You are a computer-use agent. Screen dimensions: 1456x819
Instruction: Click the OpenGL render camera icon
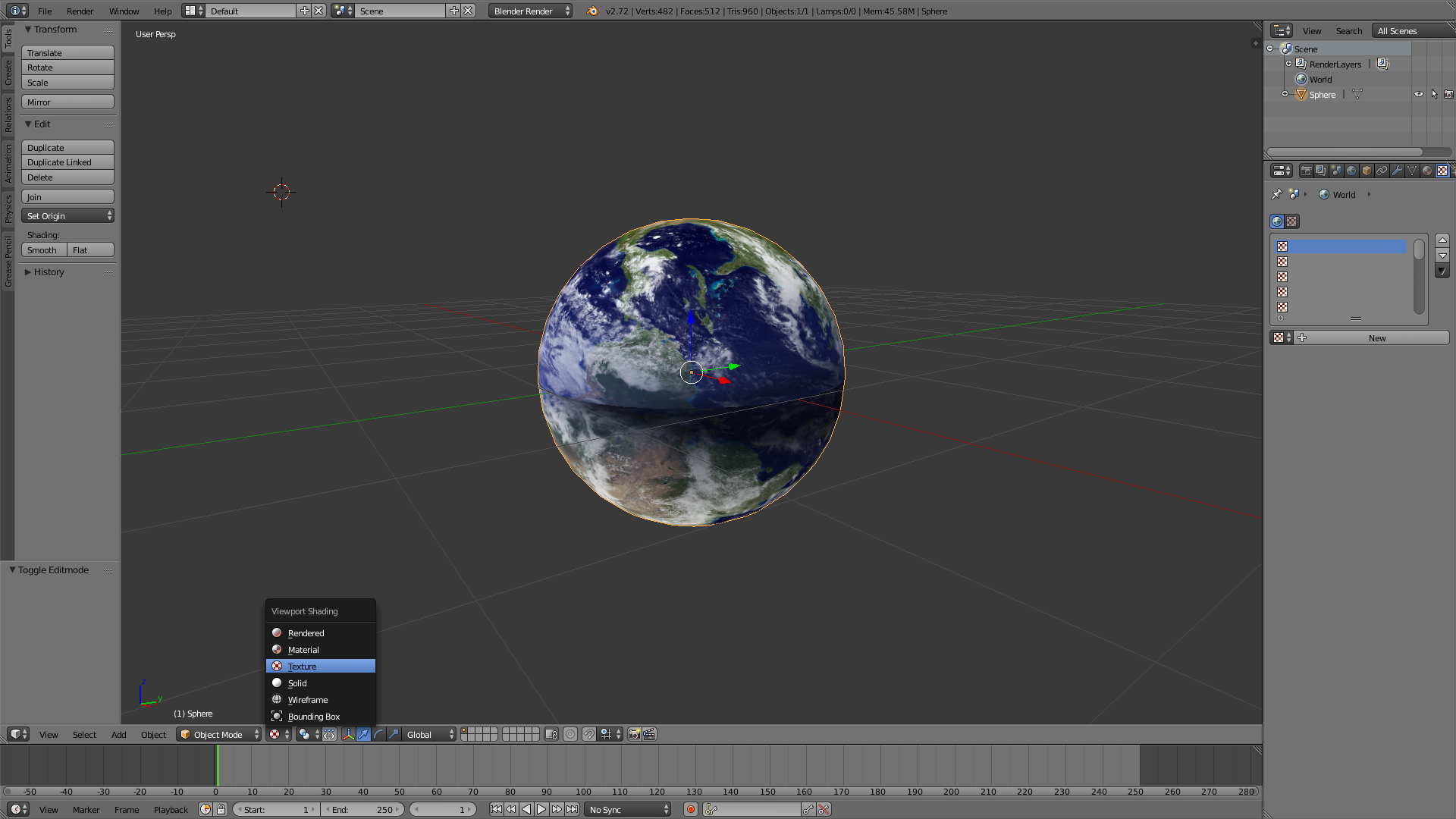click(x=634, y=734)
